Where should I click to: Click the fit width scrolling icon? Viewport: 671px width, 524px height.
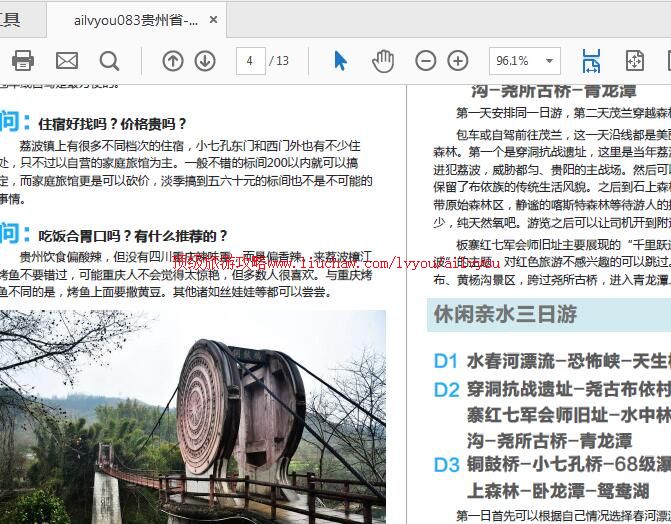coord(591,61)
